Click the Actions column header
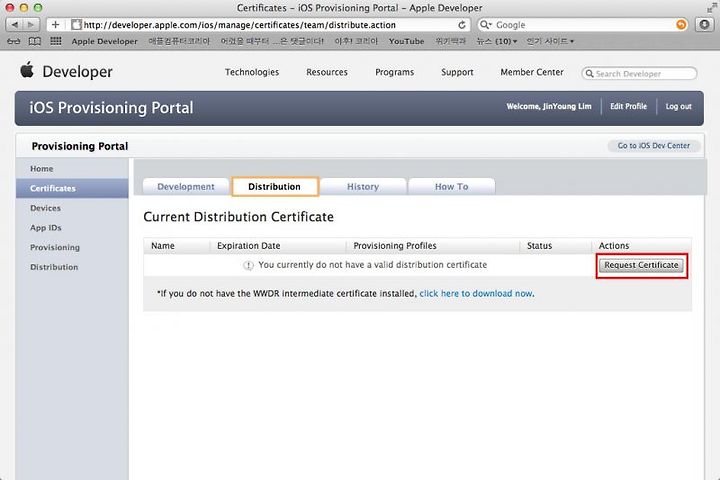 point(613,246)
